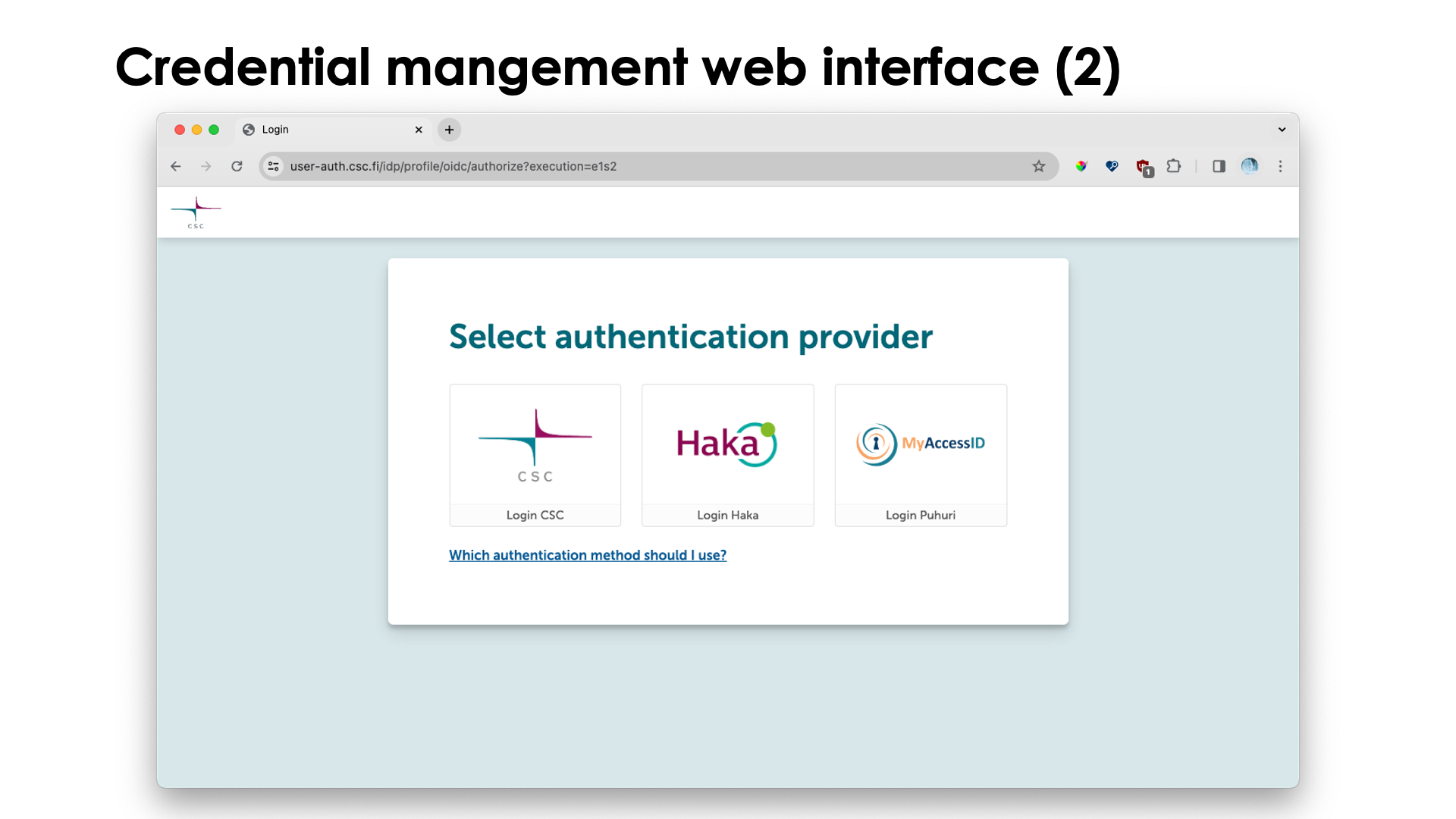
Task: Open 'Which authentication method should I use?' link
Action: click(588, 555)
